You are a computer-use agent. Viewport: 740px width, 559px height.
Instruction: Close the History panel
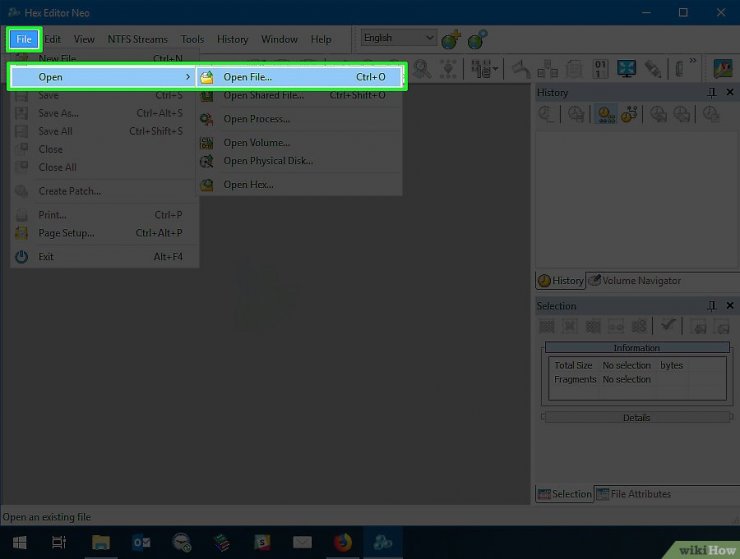(730, 92)
